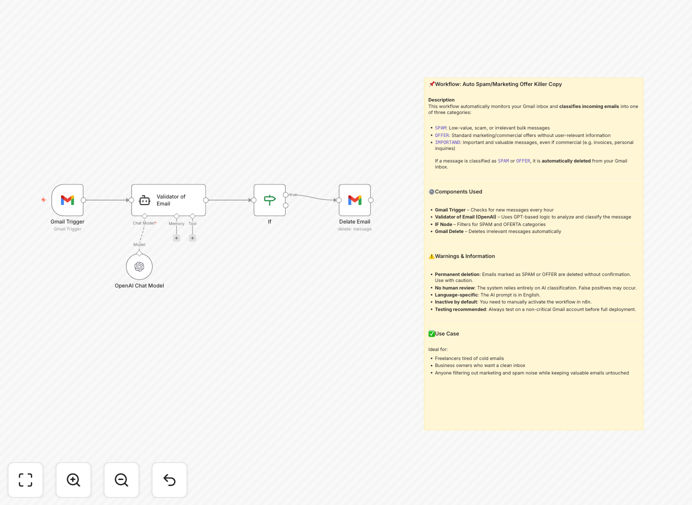Click the If node false output port

coord(286,206)
